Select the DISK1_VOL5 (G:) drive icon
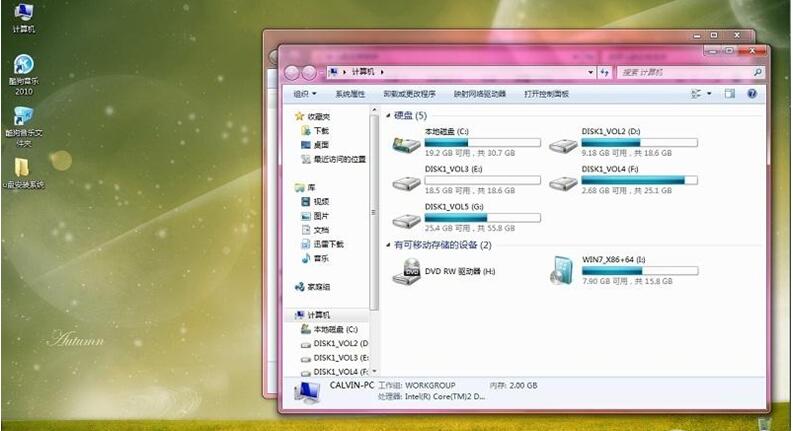Screen dimensions: 793x431 [x=407, y=221]
